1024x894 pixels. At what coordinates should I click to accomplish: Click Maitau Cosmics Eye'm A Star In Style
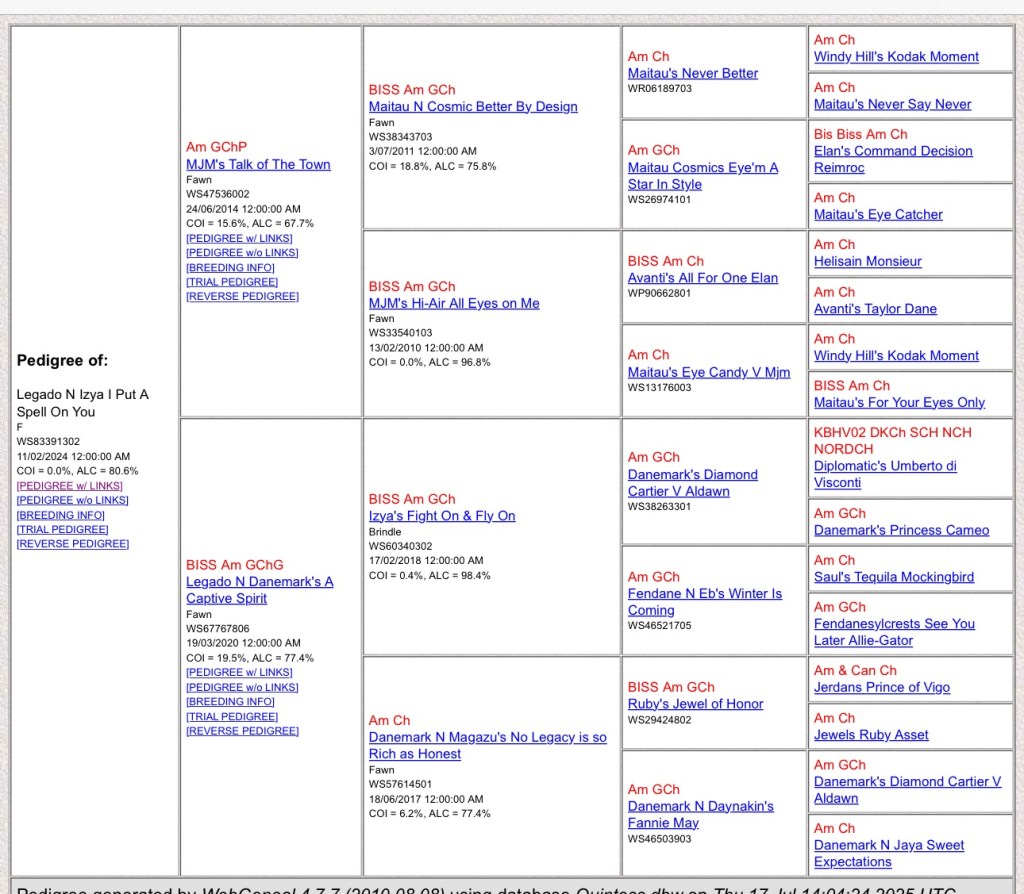(x=702, y=168)
